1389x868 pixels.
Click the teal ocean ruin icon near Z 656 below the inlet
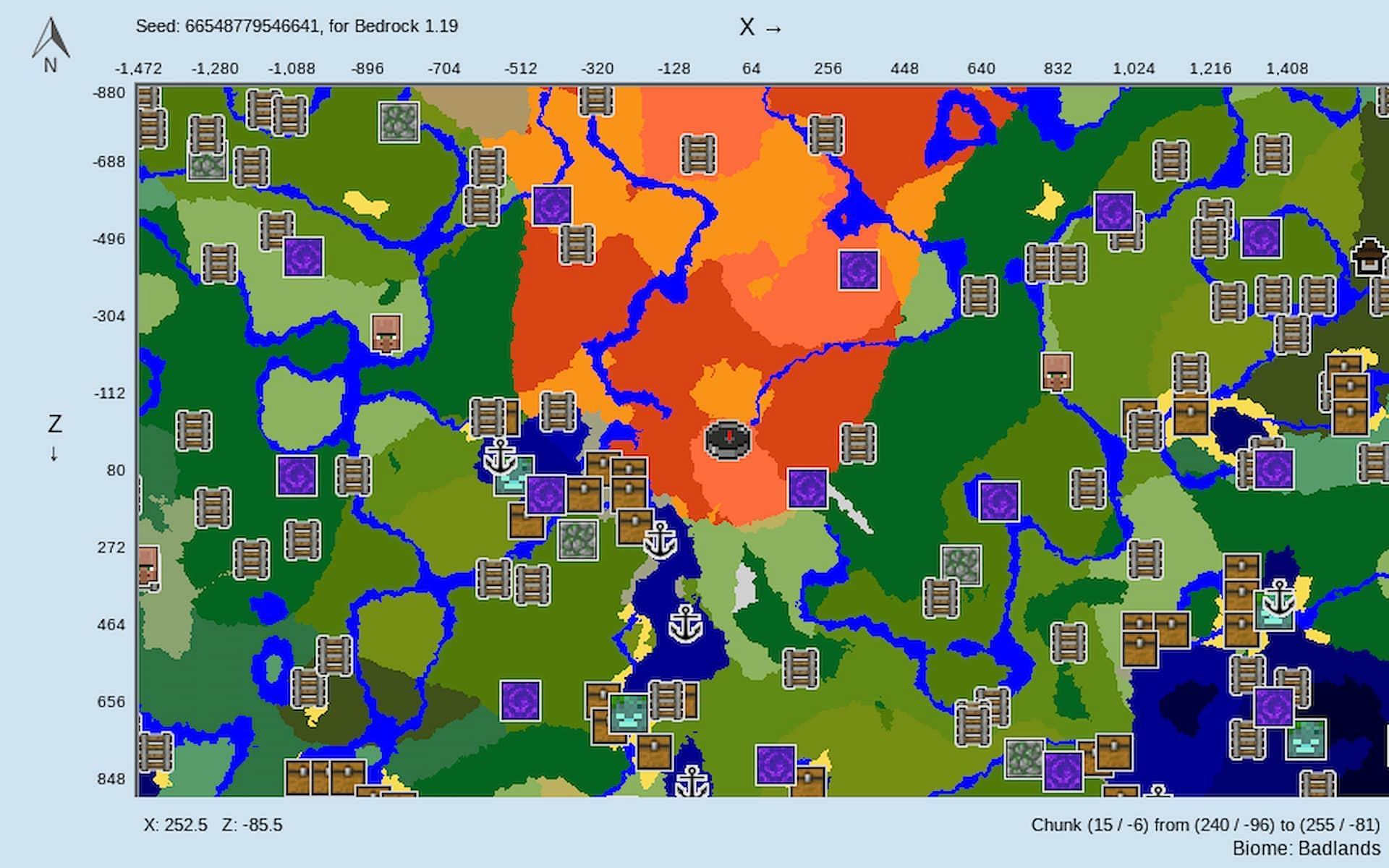click(x=629, y=712)
